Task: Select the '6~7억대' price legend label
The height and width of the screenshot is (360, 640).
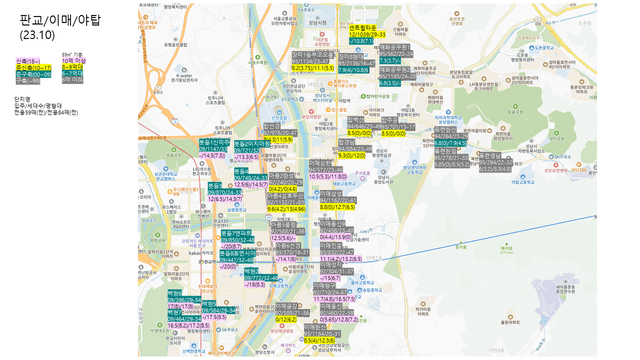Action: pos(72,73)
